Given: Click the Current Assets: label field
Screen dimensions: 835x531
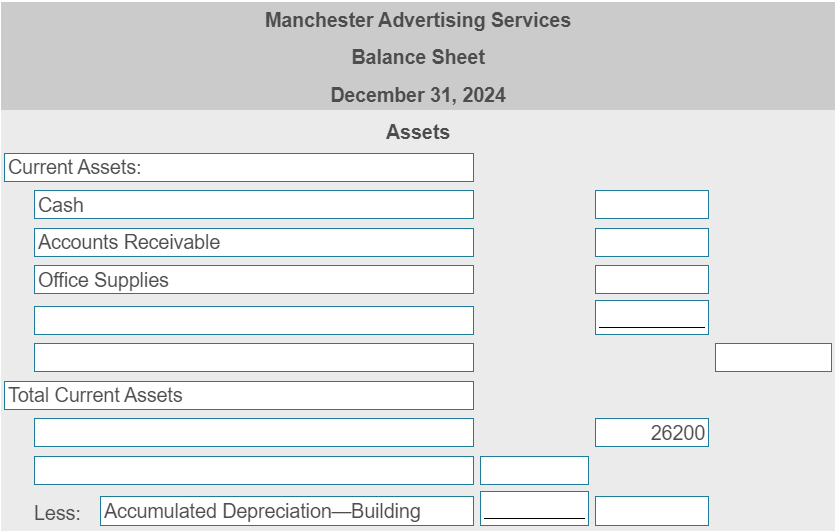Looking at the screenshot, I should [239, 167].
